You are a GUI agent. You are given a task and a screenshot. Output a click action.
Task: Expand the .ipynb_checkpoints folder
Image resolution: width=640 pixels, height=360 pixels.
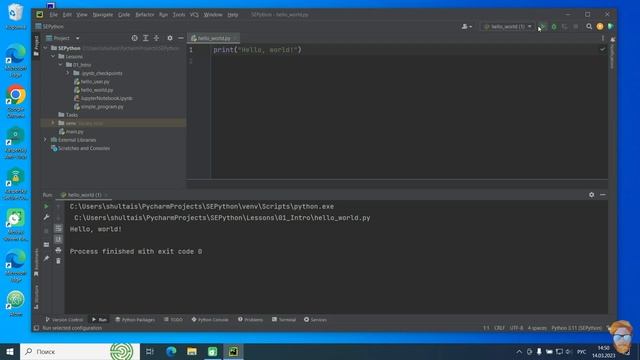click(68, 73)
